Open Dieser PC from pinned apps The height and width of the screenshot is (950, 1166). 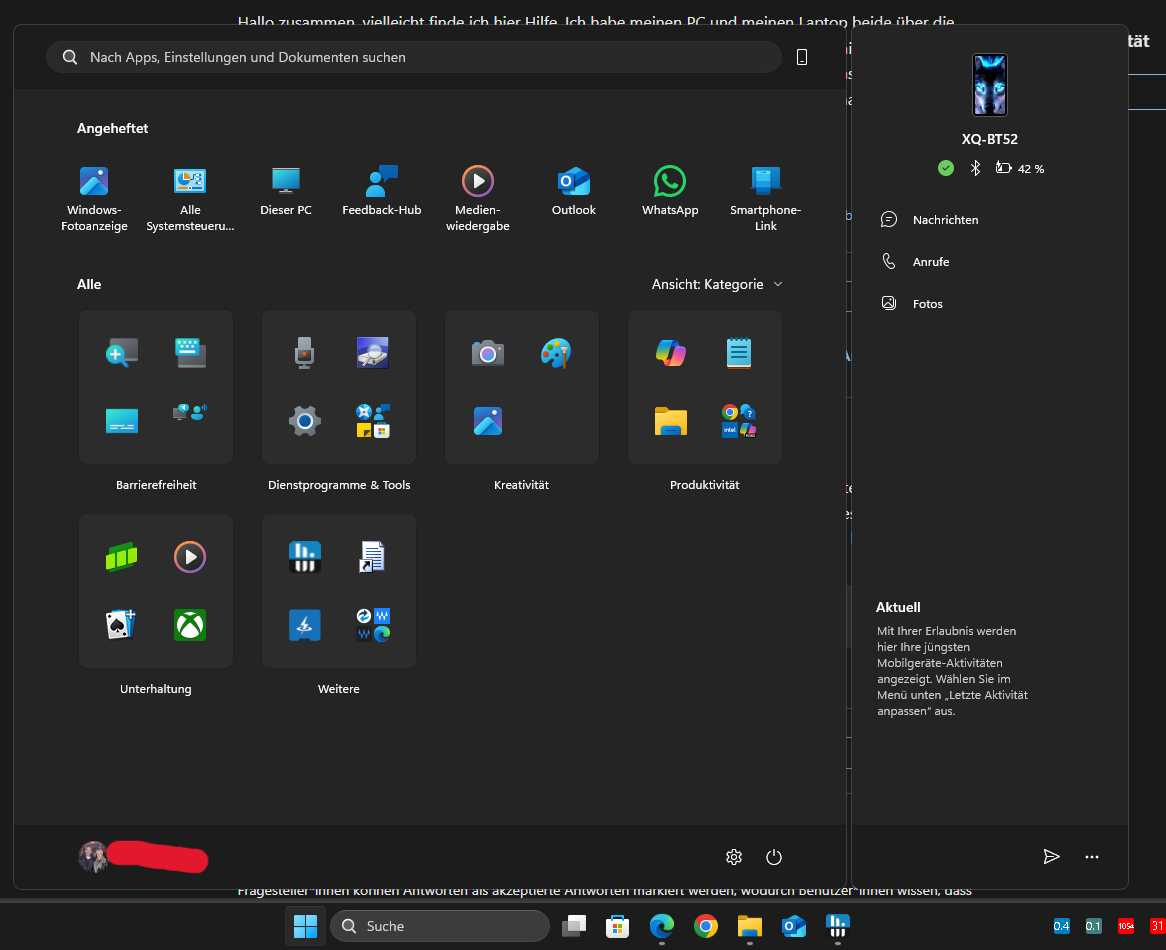(x=286, y=191)
